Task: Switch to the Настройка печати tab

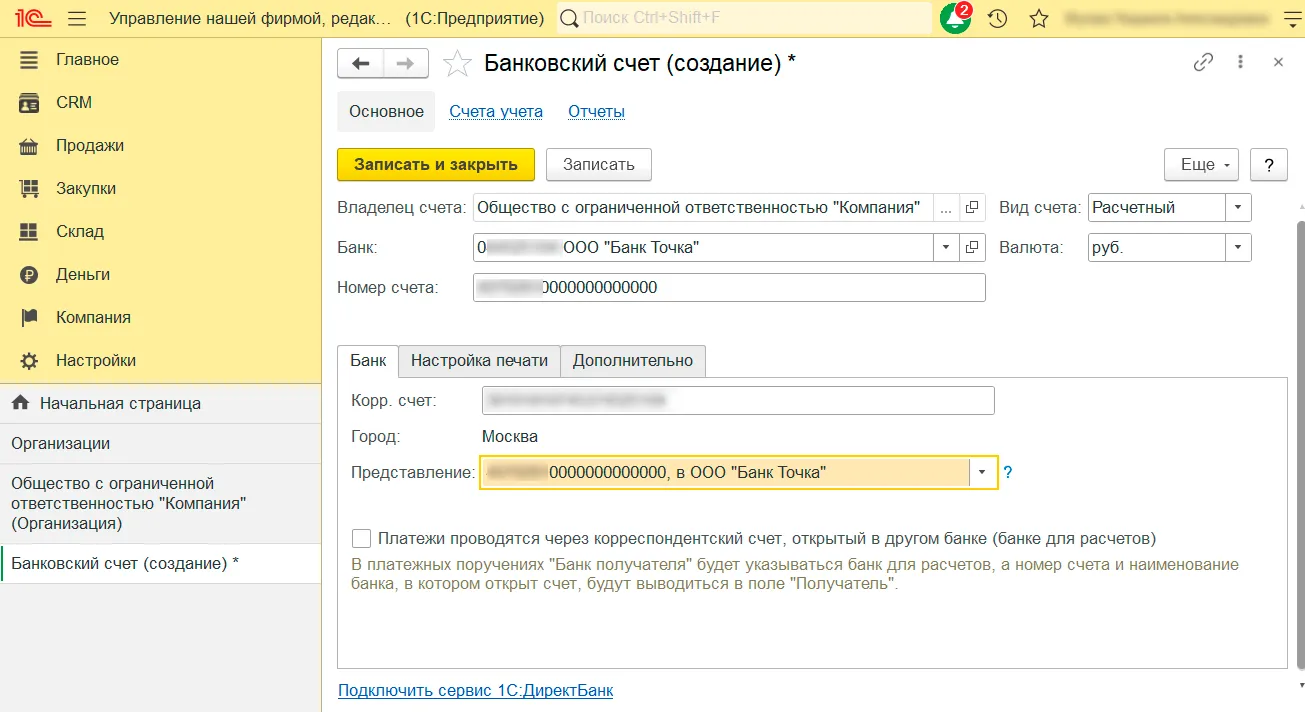Action: click(479, 361)
